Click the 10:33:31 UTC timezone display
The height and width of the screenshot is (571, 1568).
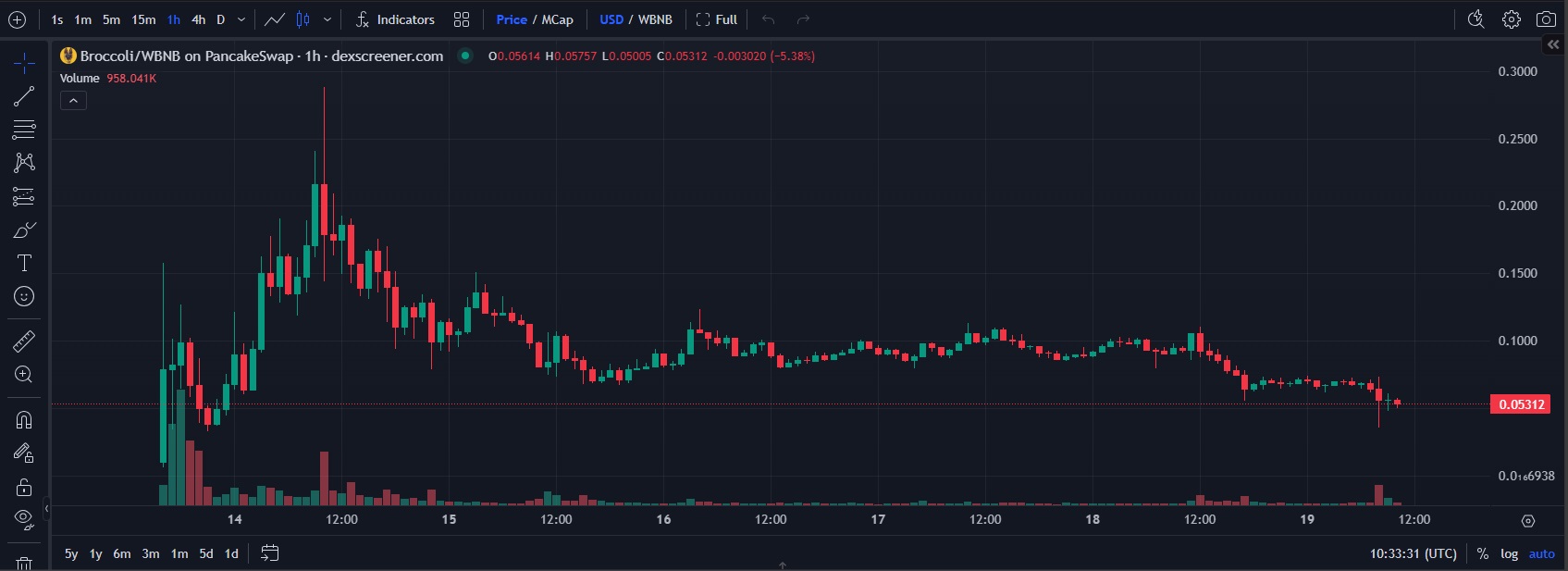click(1413, 553)
